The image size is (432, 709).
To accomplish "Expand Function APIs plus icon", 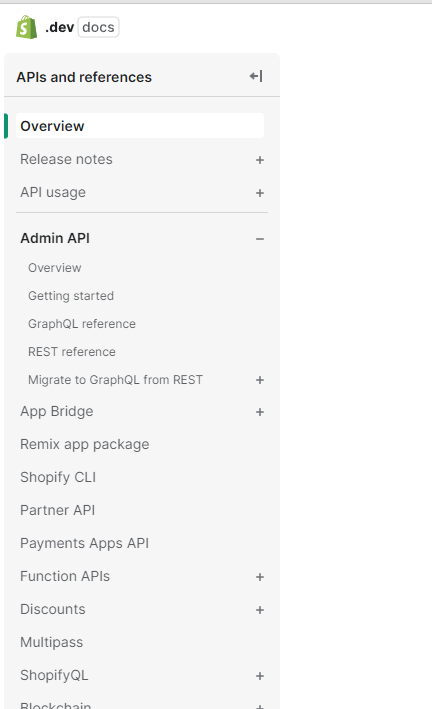I will (260, 577).
